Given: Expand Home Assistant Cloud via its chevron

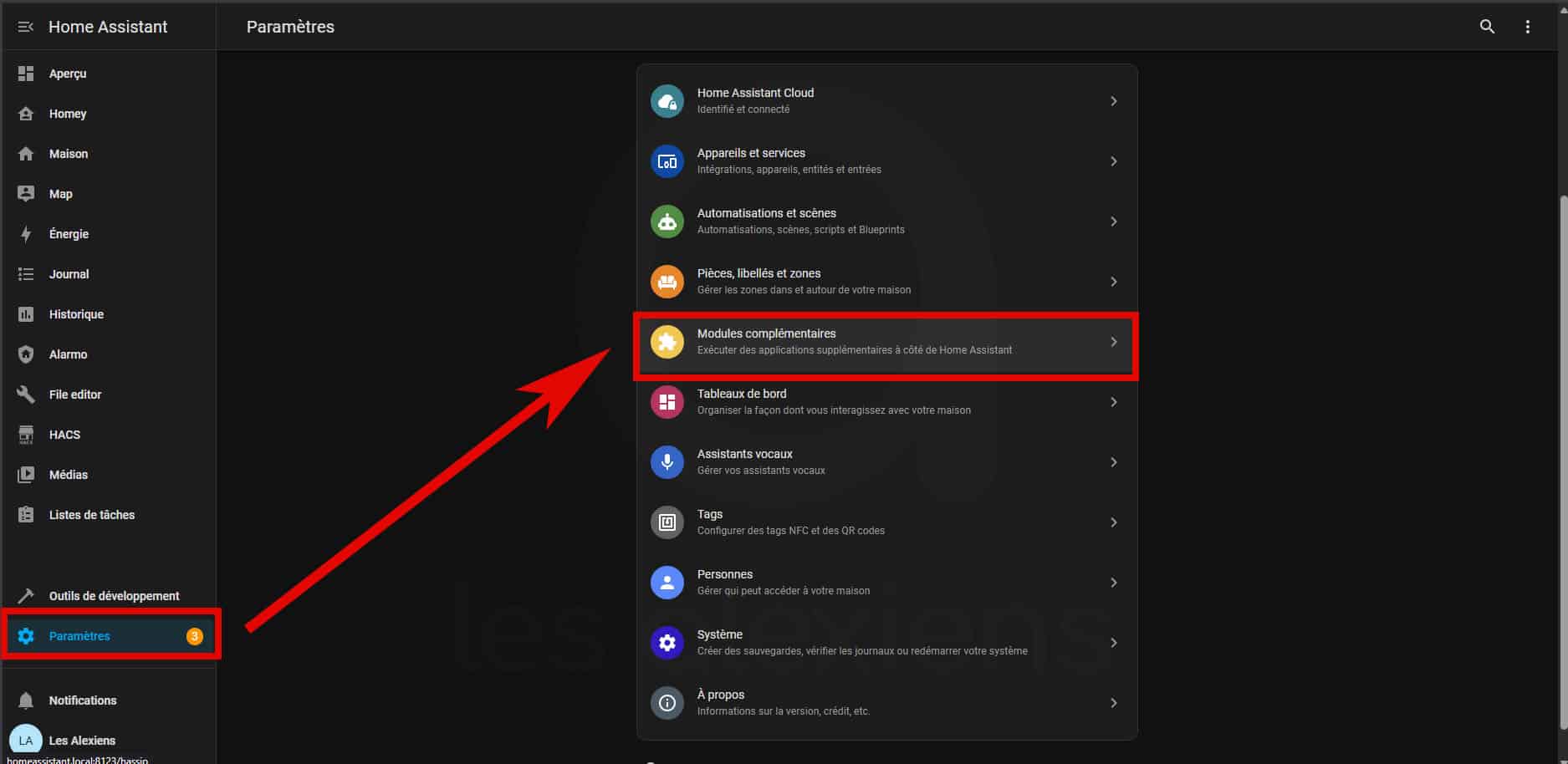Looking at the screenshot, I should [1114, 101].
